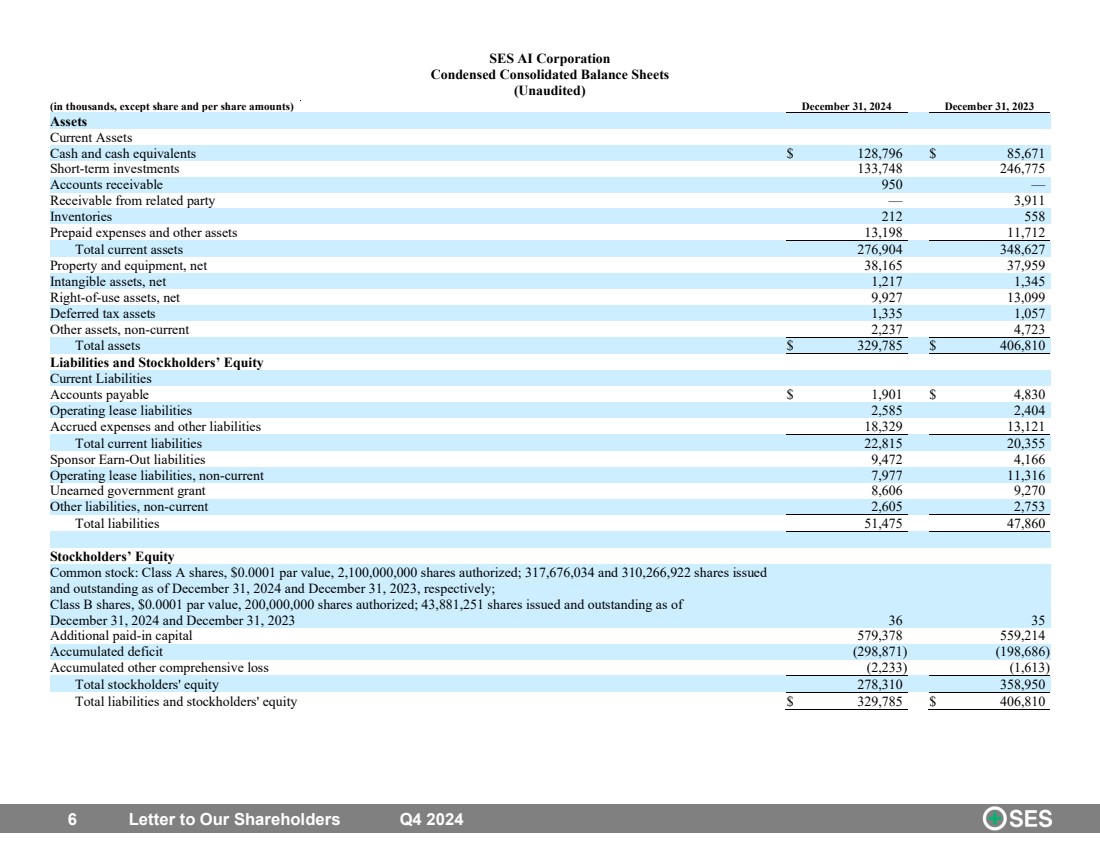
Task: Click 'Sponsor Earn-Out liabilities' label
Action: pos(128,460)
